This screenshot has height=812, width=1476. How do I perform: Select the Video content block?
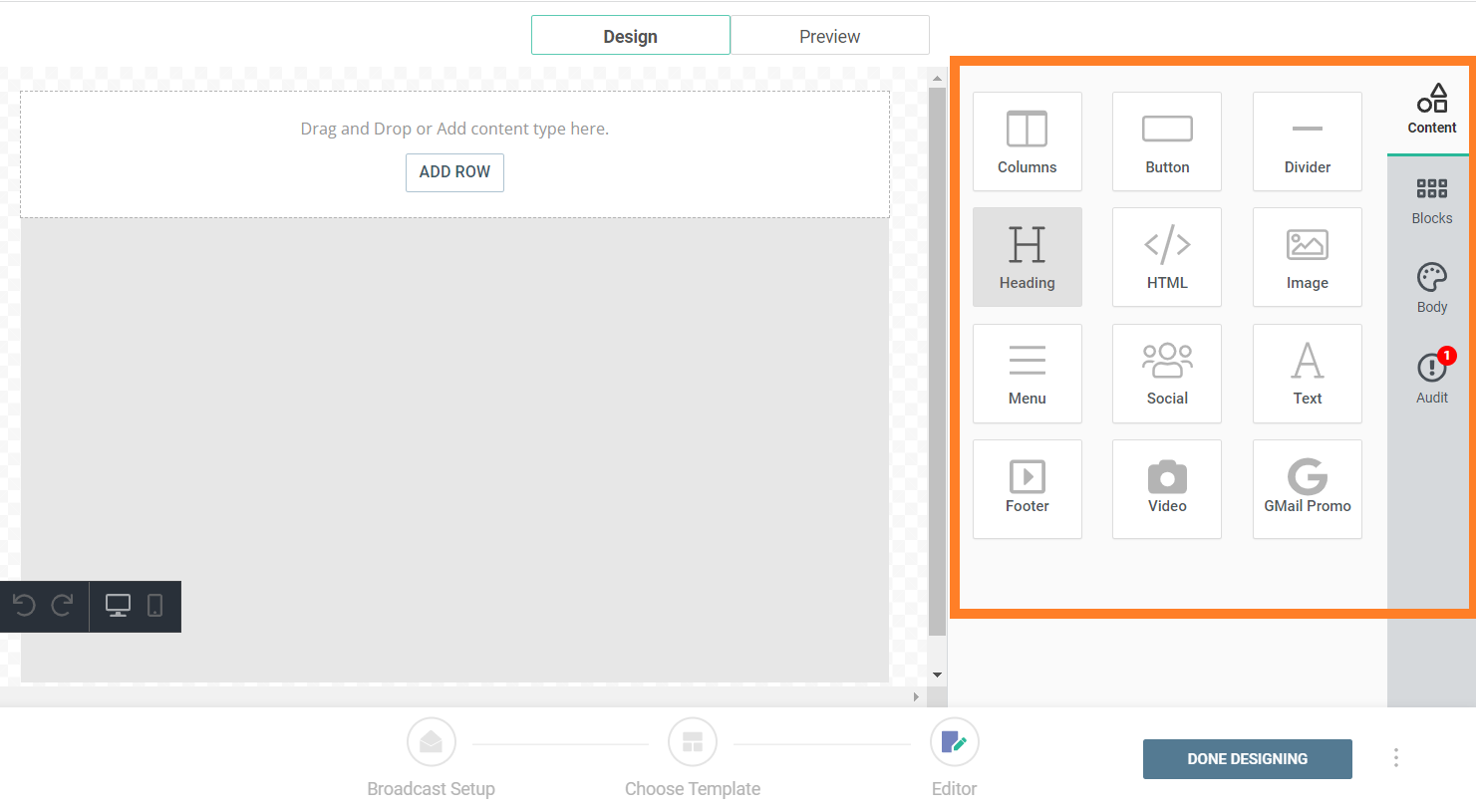point(1166,488)
